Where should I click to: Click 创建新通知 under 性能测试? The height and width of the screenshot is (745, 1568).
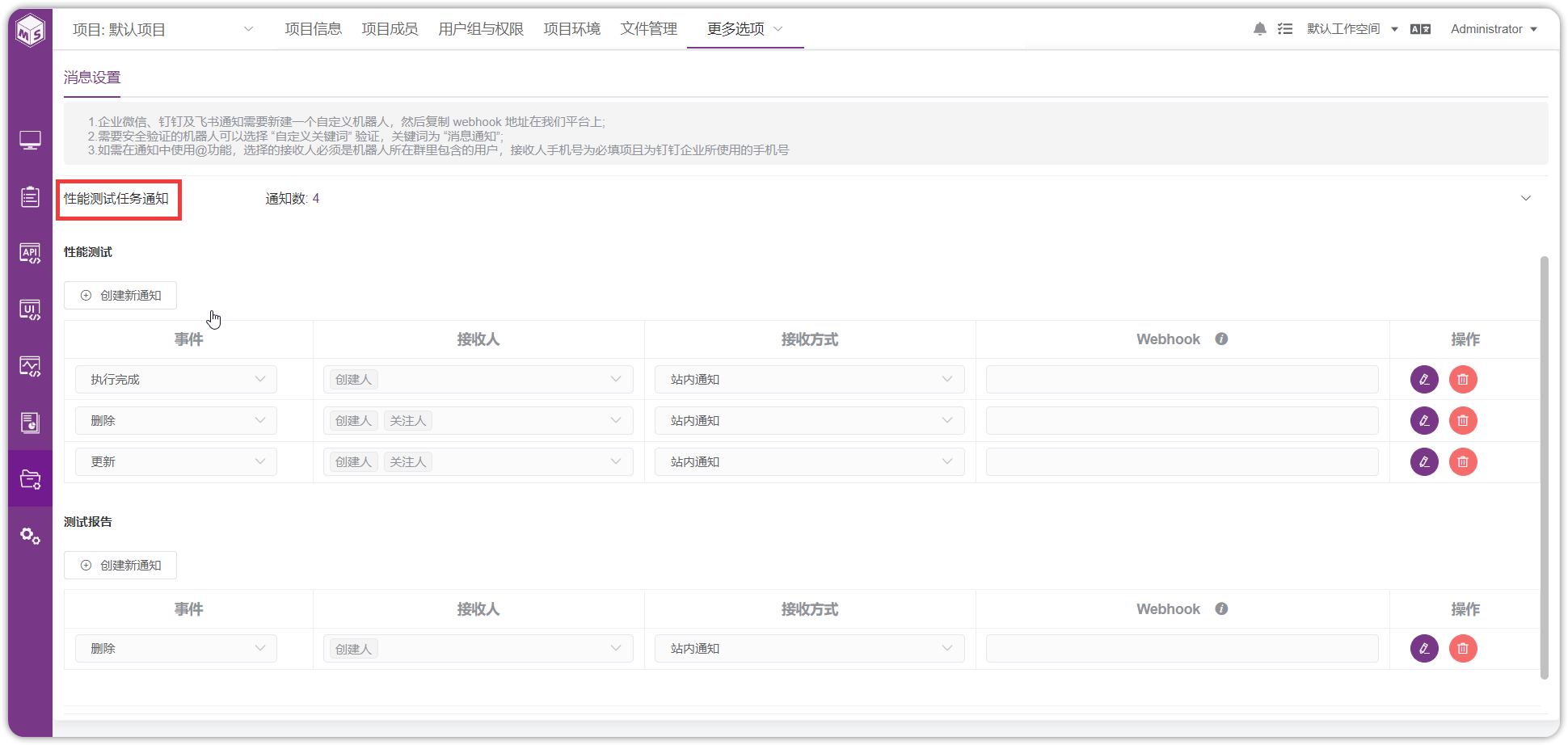(x=120, y=296)
